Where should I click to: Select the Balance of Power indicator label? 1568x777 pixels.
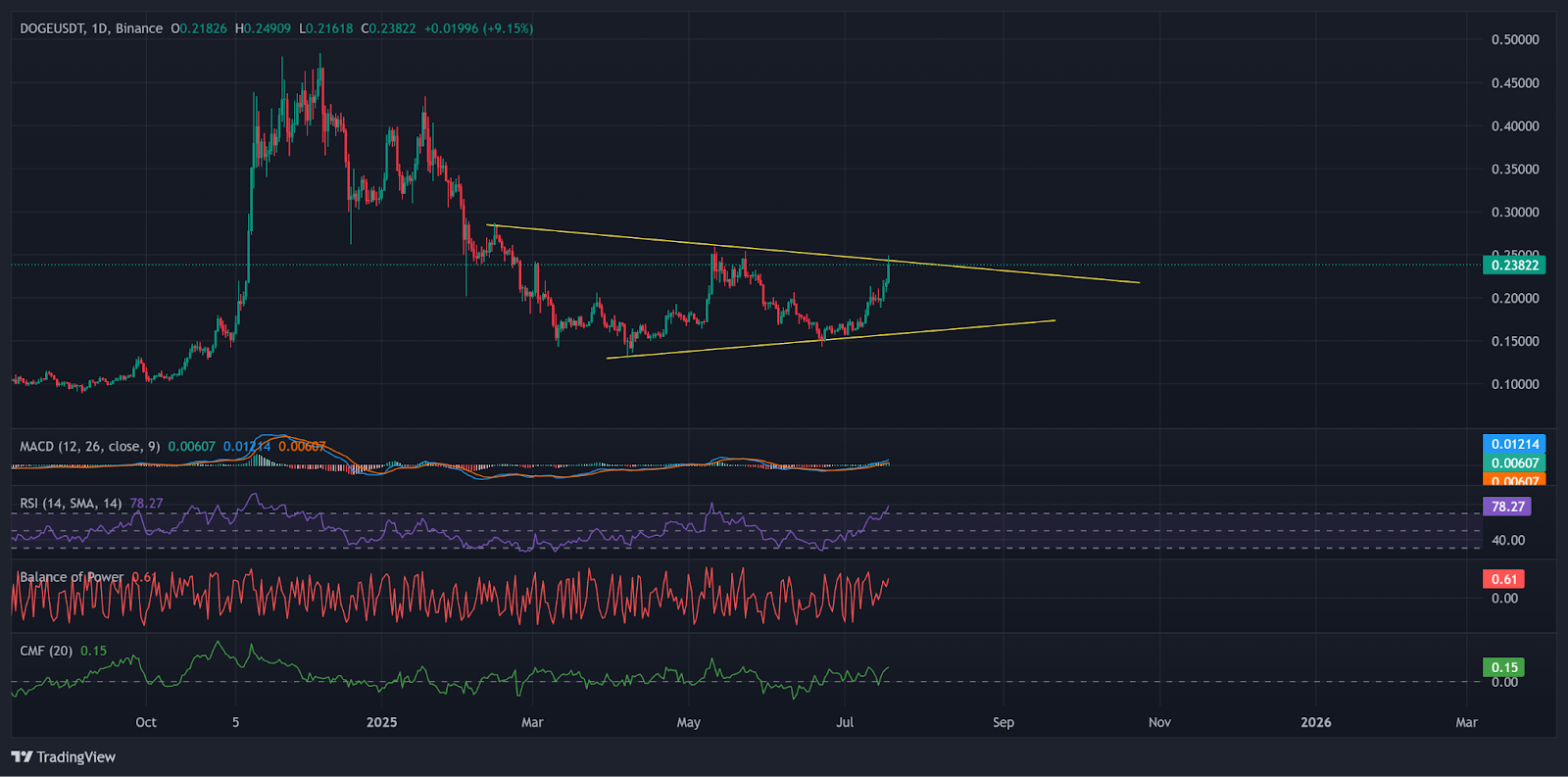pyautogui.click(x=72, y=577)
